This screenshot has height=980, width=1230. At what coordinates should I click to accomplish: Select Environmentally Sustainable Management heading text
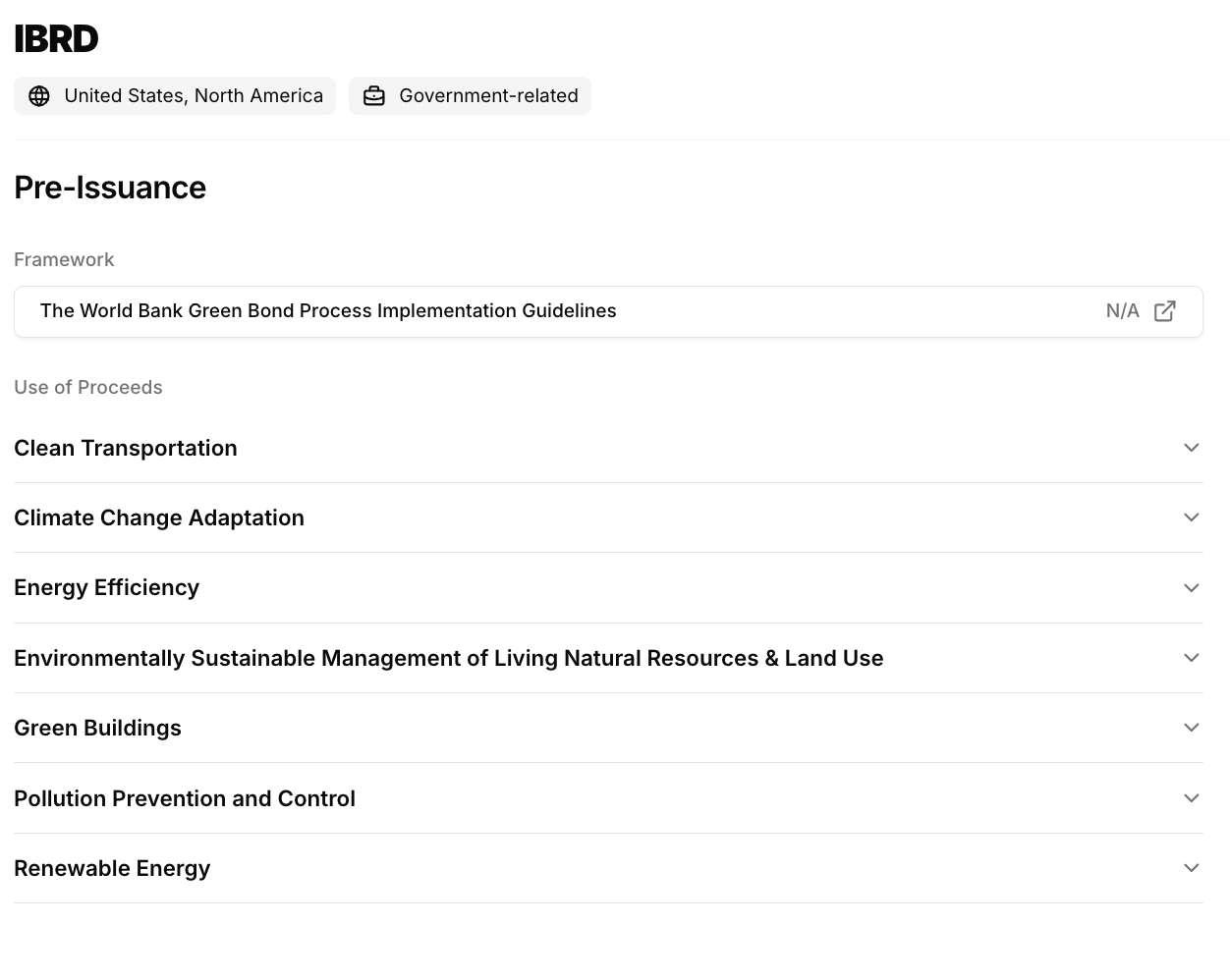[x=449, y=658]
